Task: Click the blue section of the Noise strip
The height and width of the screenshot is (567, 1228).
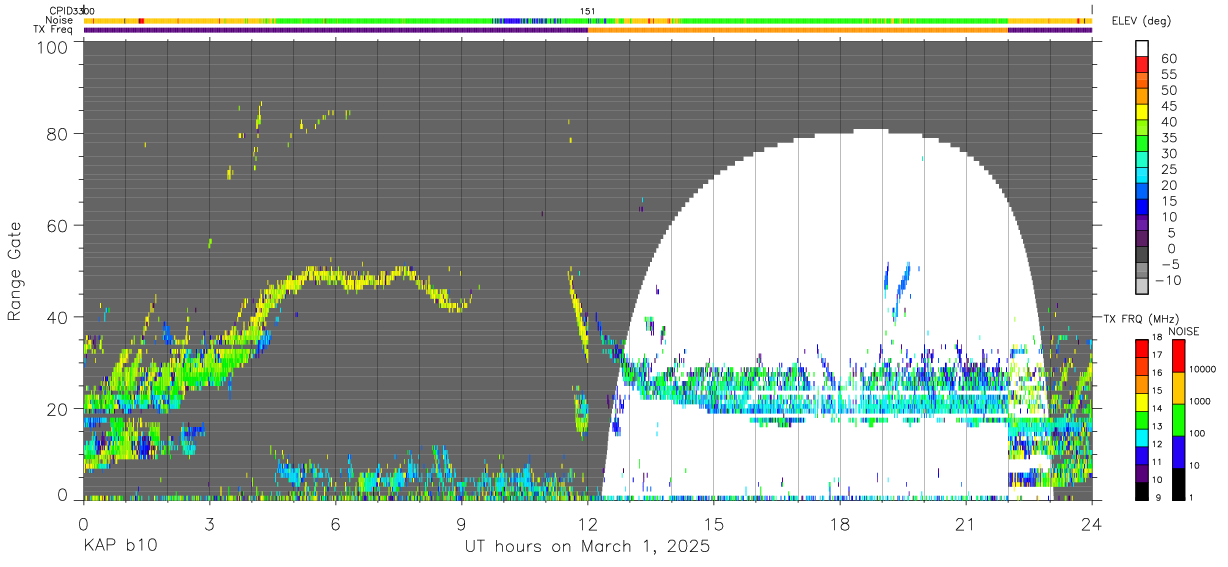Action: (x=512, y=20)
